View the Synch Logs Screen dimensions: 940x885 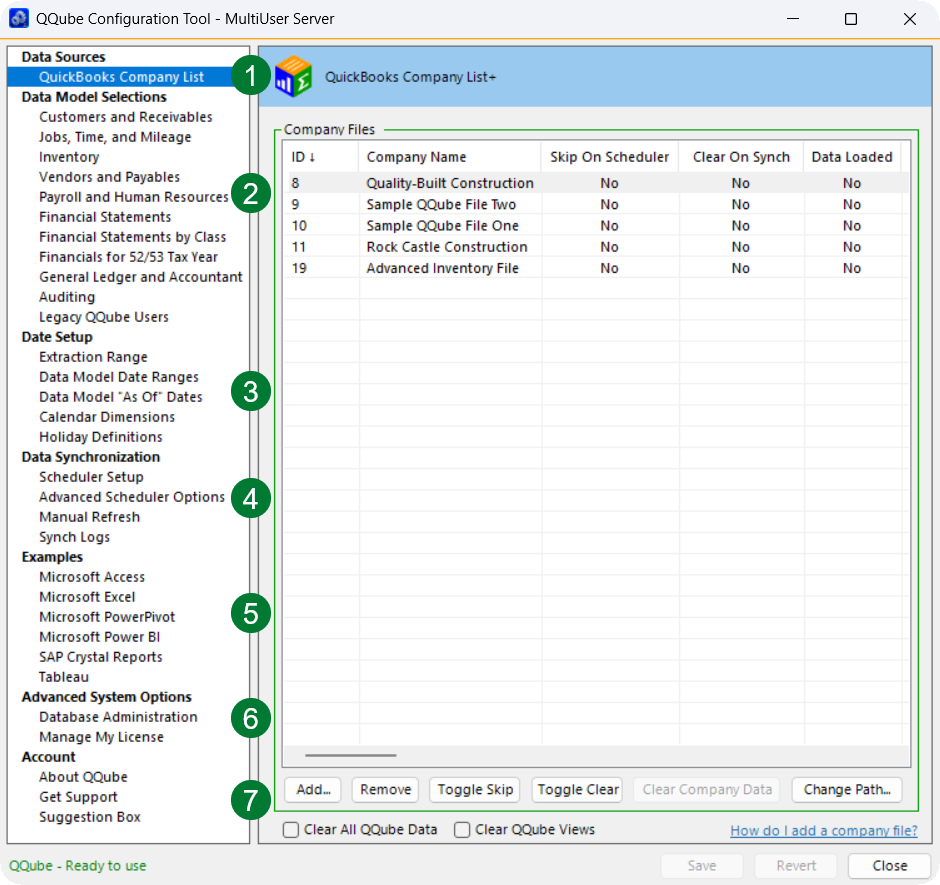tap(74, 537)
